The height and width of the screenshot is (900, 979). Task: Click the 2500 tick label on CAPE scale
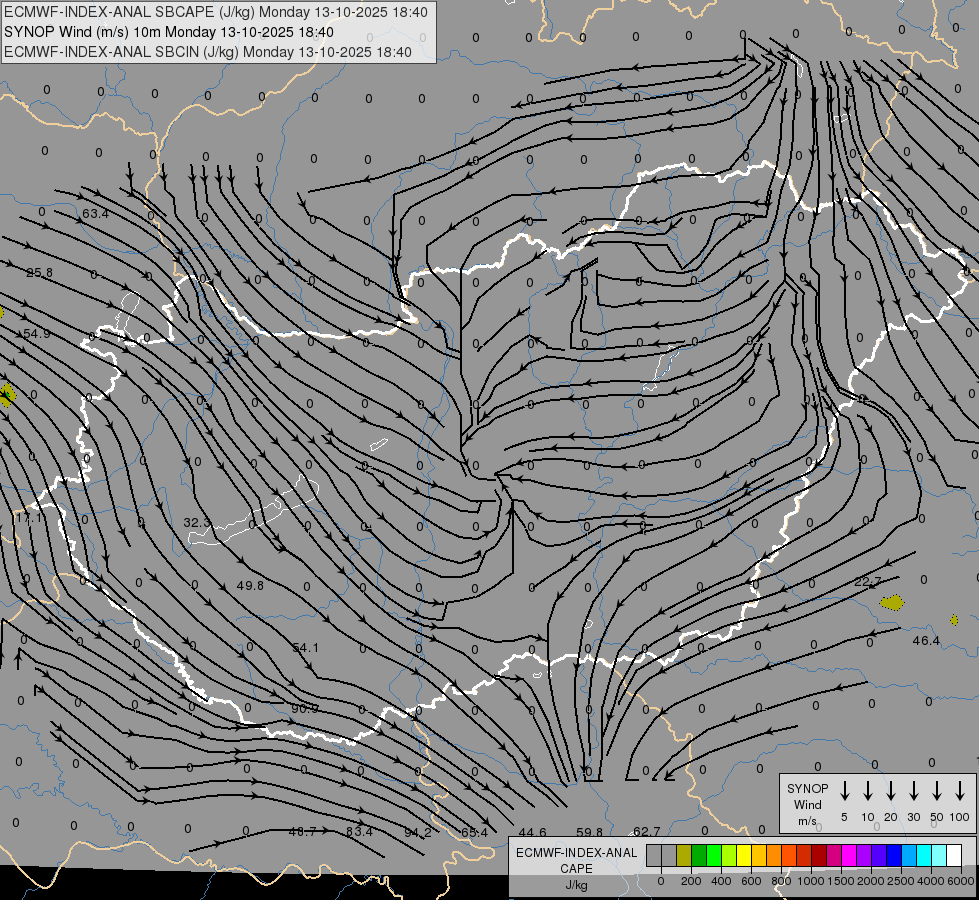point(901,881)
